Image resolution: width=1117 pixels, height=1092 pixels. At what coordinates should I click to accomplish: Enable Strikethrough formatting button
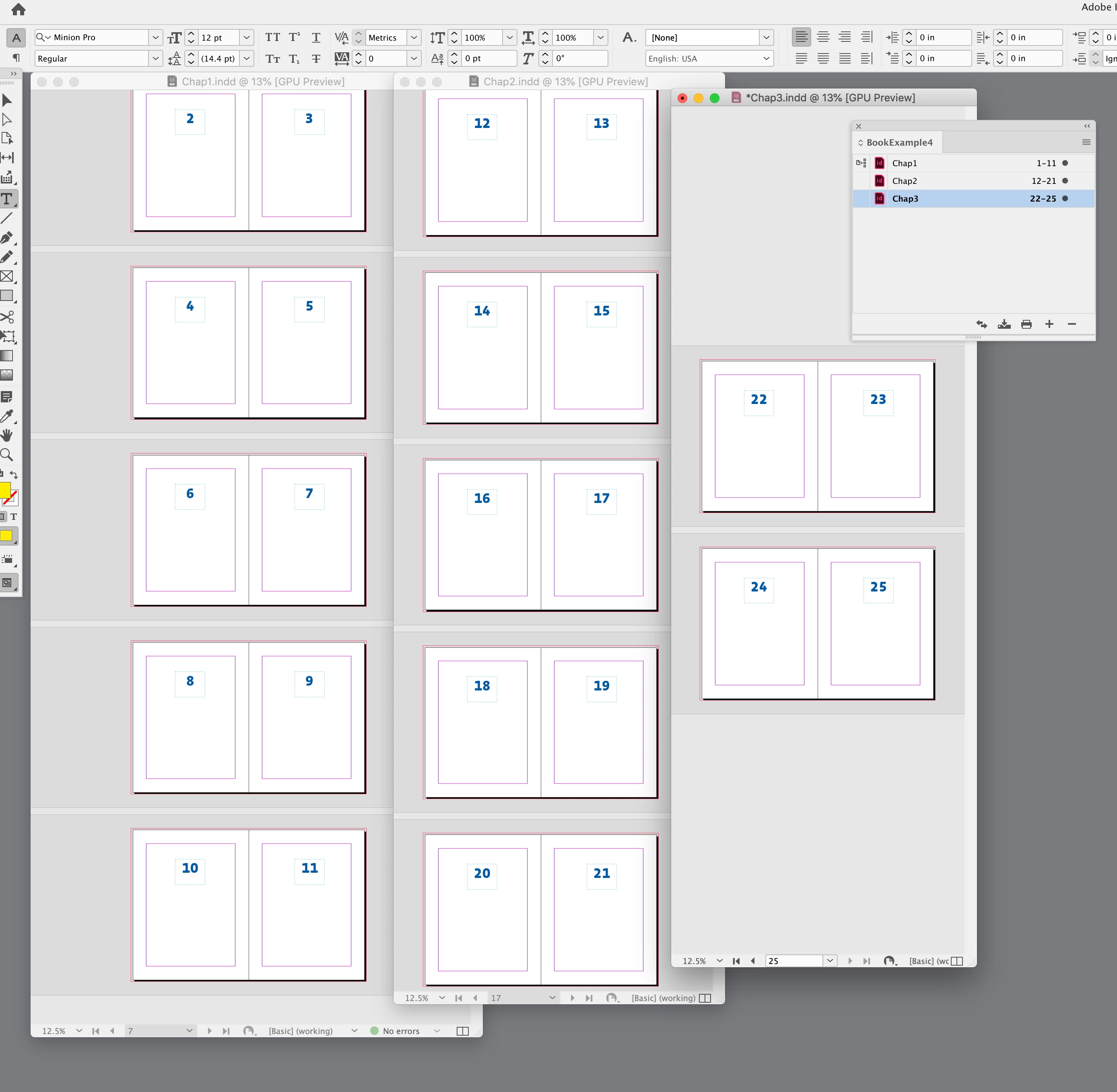[316, 58]
